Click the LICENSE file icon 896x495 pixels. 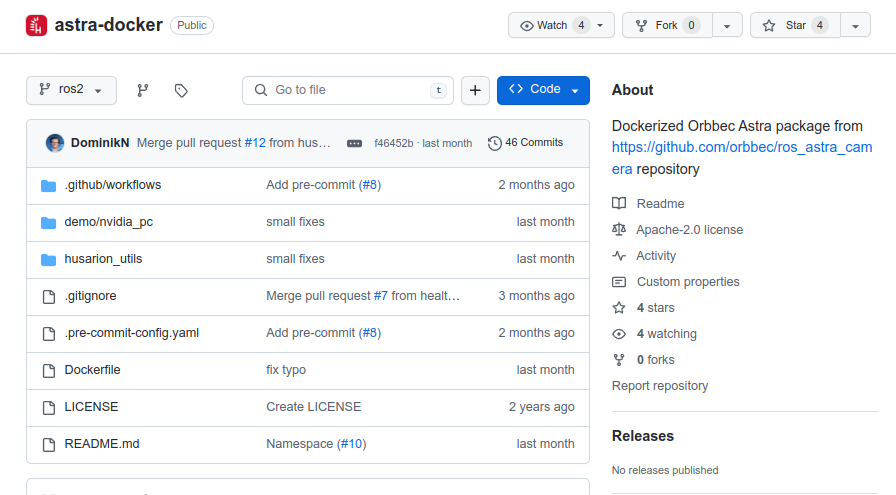(49, 408)
